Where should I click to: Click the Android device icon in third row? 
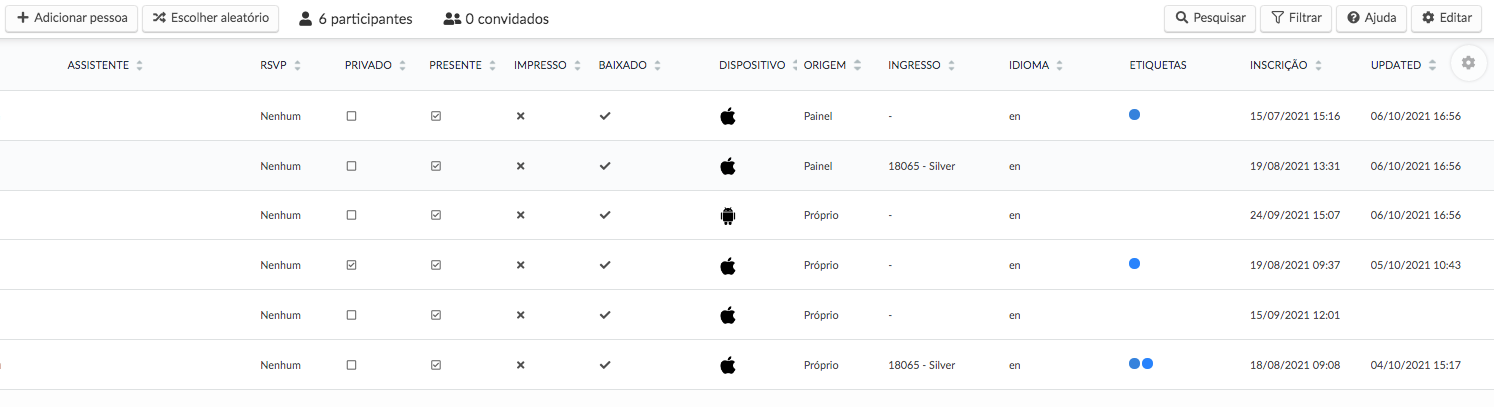tap(728, 215)
